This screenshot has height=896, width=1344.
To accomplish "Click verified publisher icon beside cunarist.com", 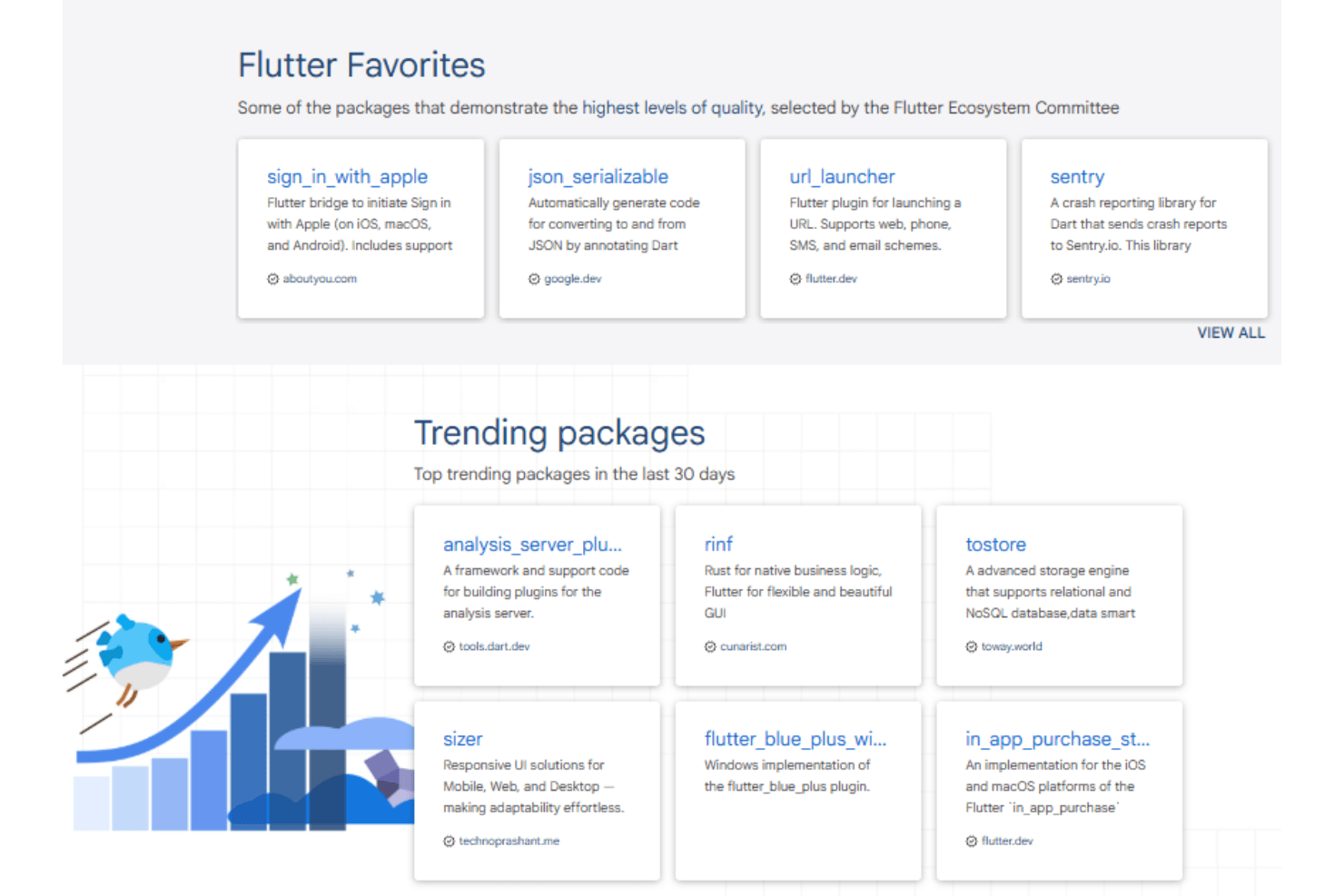I will coord(710,646).
